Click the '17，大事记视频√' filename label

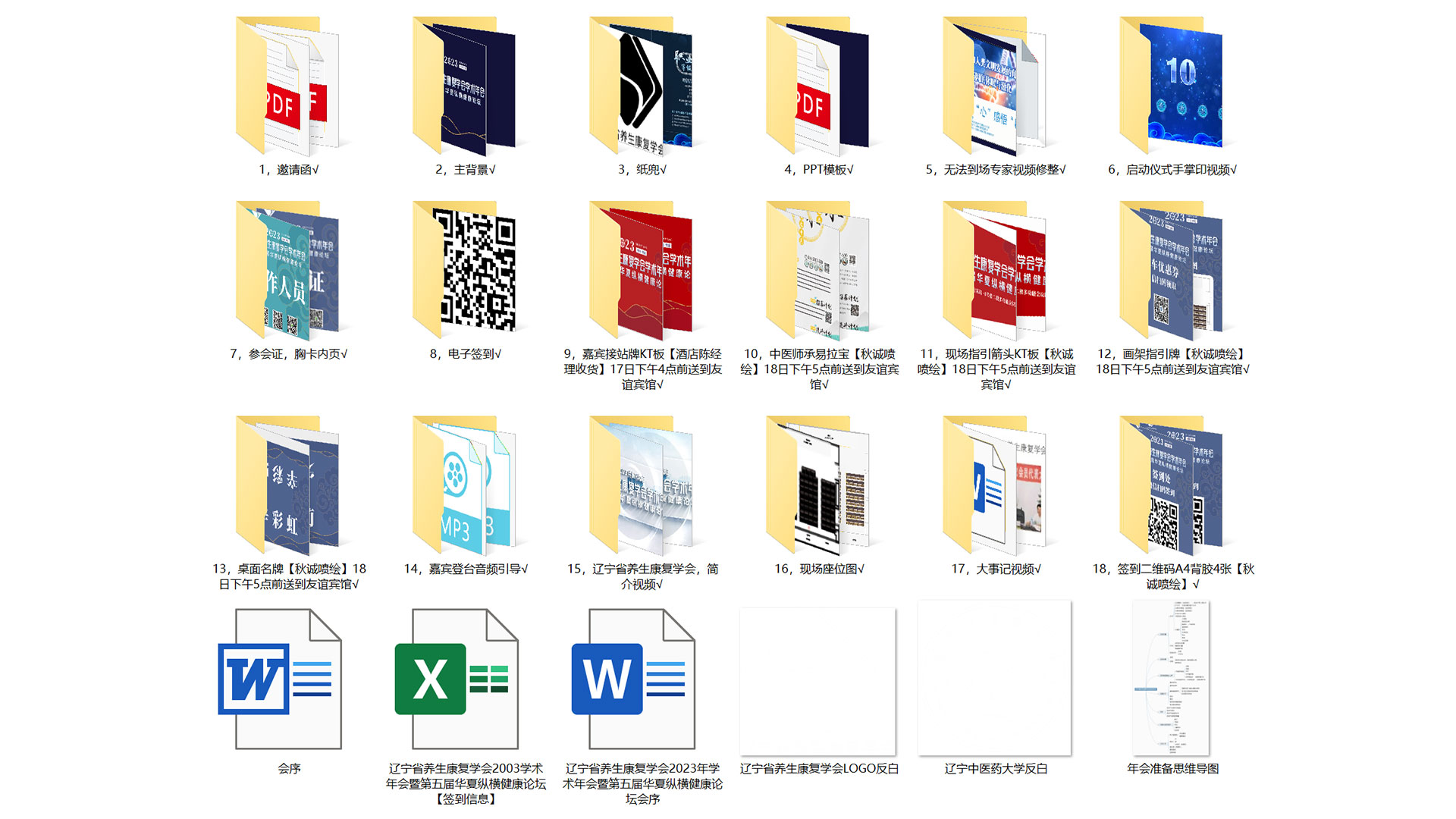tap(996, 569)
